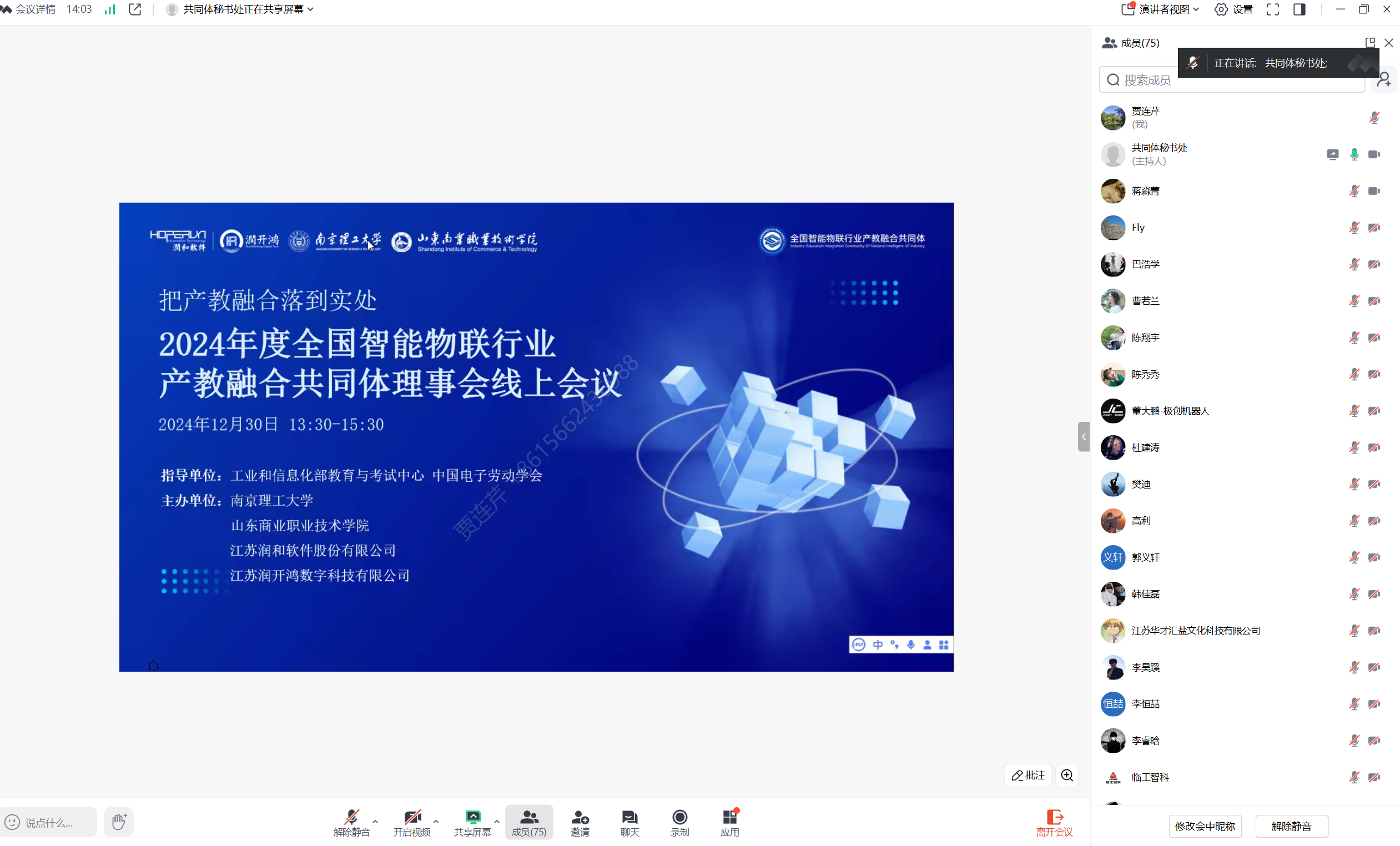Click disabled camera icon for 高利

pos(1374,521)
